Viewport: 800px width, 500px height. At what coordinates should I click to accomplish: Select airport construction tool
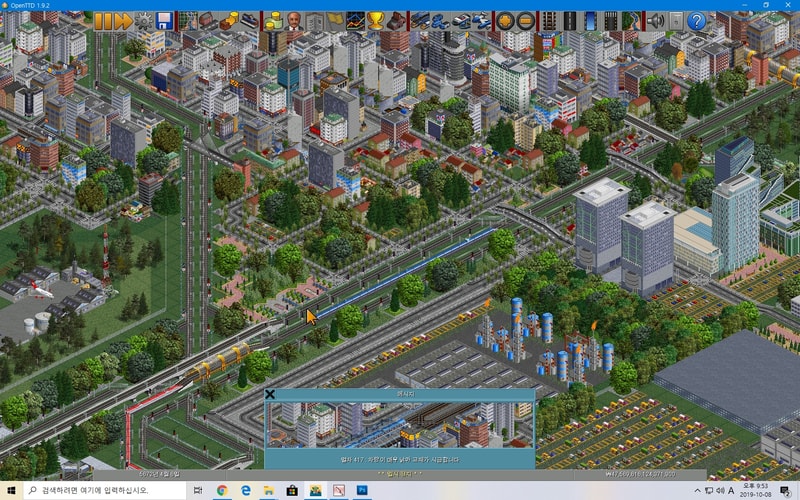coord(610,21)
